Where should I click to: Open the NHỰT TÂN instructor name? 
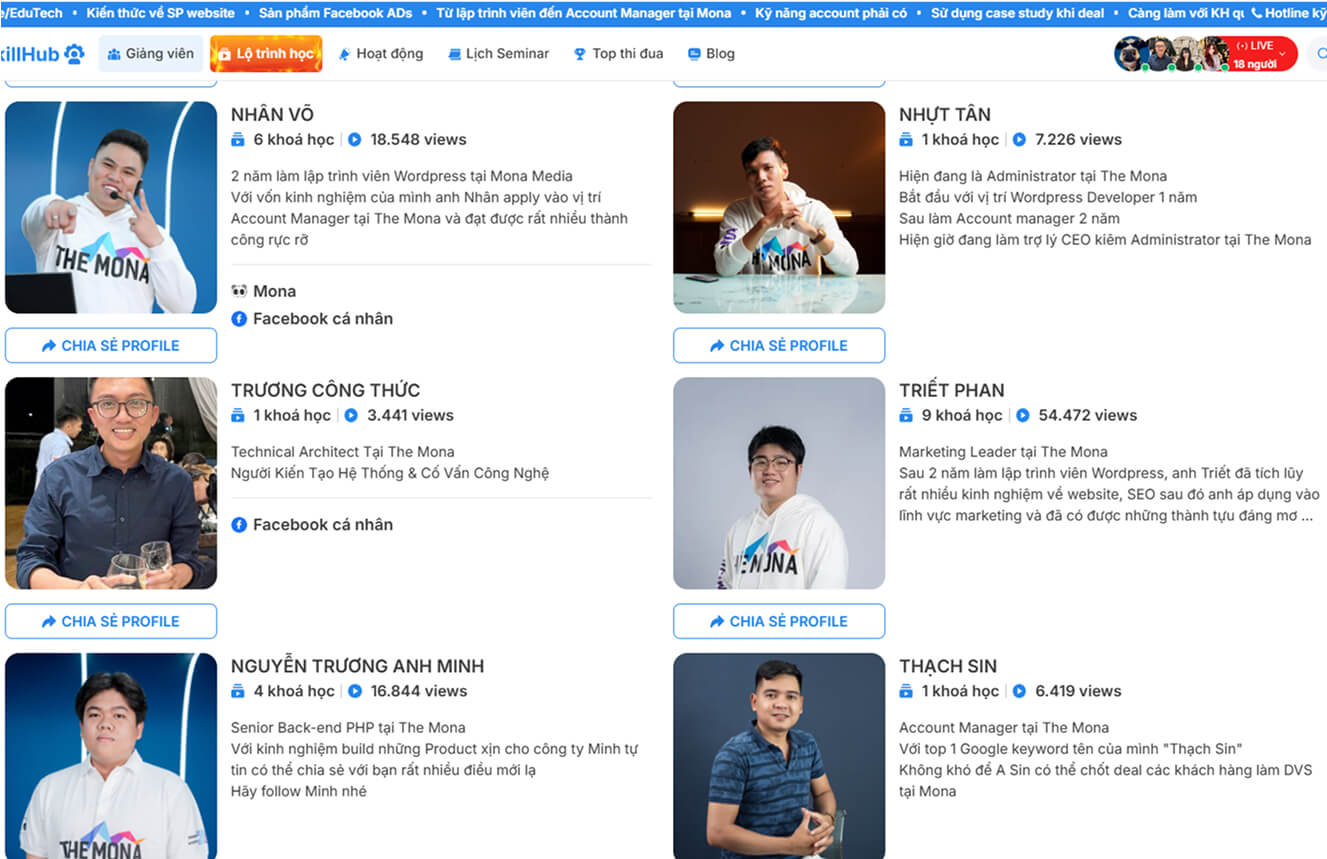tap(945, 115)
